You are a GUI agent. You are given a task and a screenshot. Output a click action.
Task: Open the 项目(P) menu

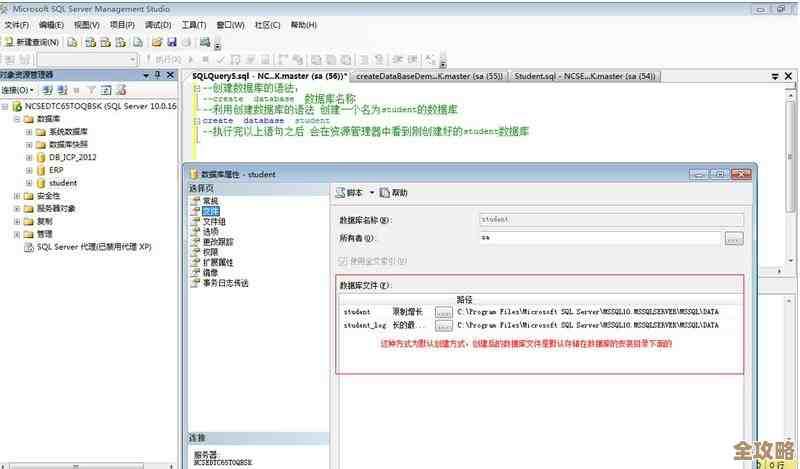pos(122,24)
